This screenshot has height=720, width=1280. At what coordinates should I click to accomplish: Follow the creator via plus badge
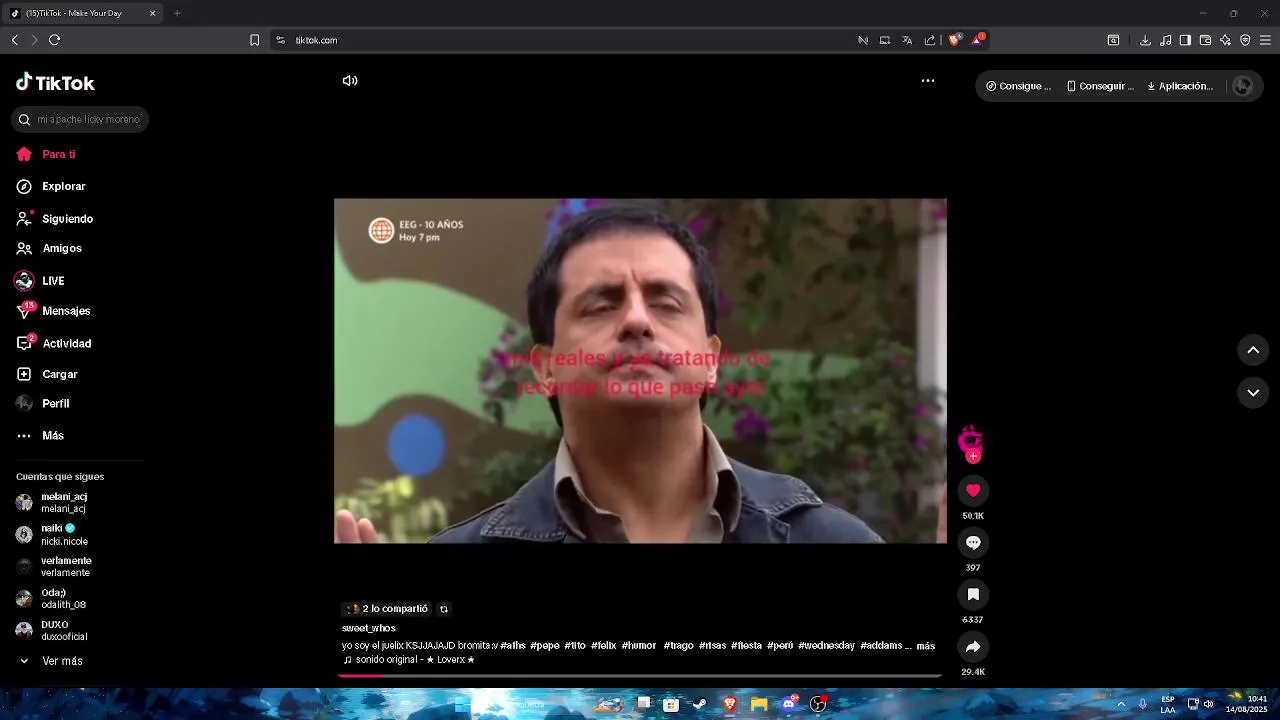pos(973,457)
